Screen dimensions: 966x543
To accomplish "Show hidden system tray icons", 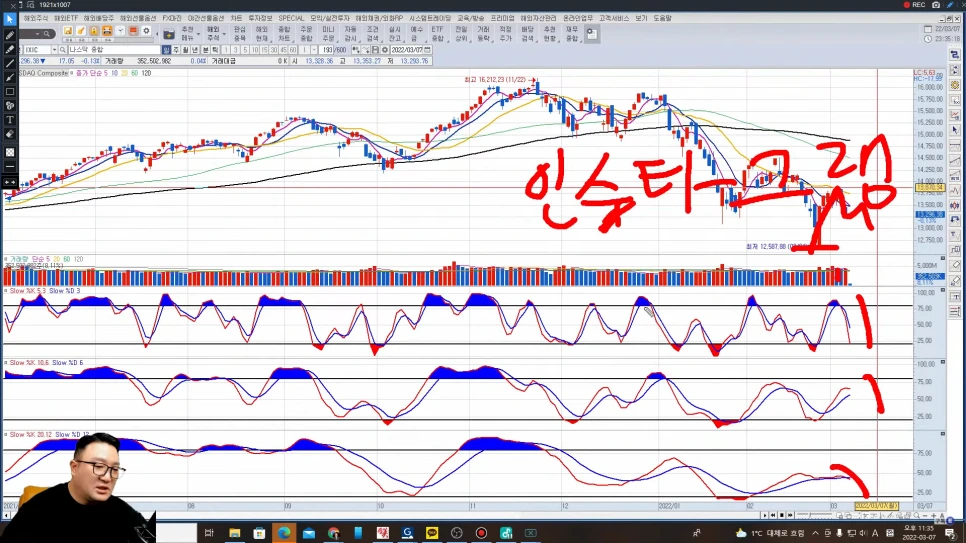I will coord(815,533).
